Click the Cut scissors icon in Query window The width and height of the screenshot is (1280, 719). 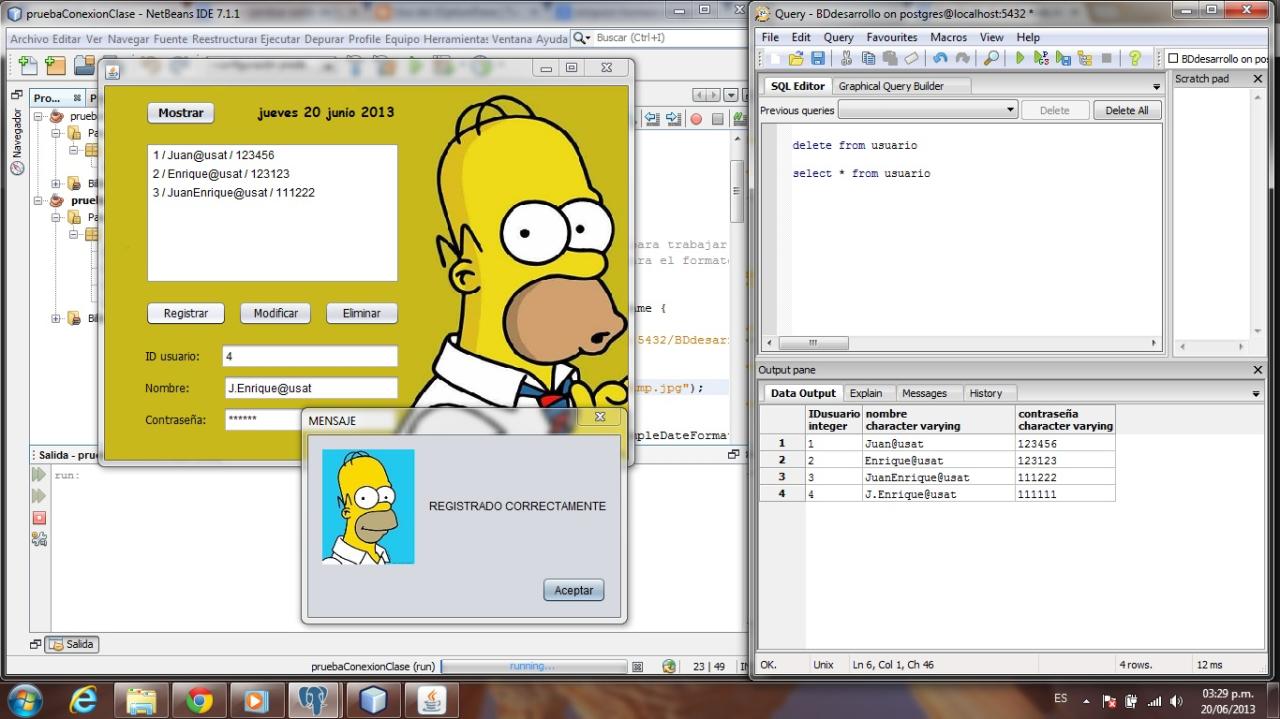(x=847, y=59)
